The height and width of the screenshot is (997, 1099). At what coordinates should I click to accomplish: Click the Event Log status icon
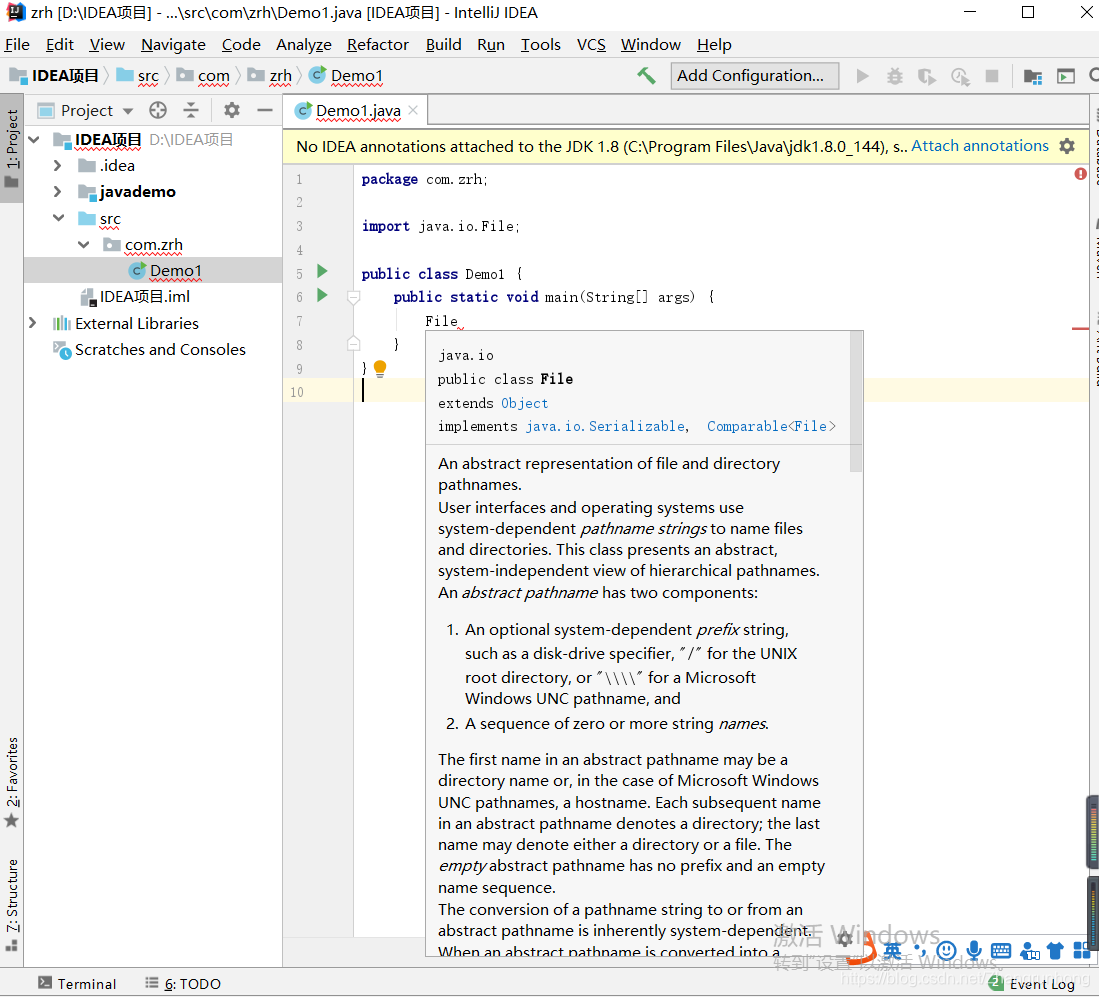(996, 983)
